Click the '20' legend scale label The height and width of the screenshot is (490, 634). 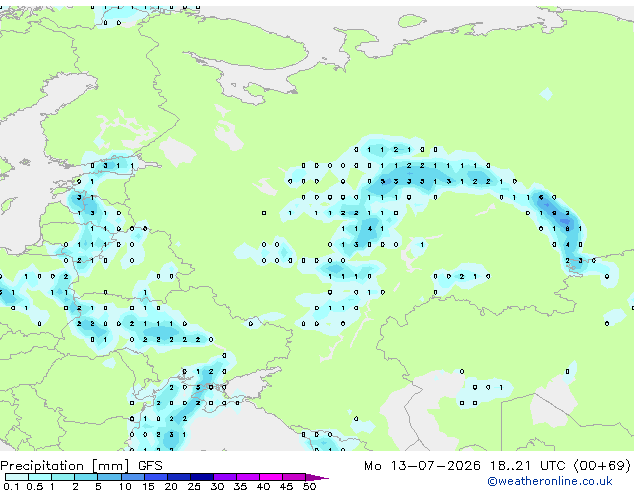click(171, 486)
